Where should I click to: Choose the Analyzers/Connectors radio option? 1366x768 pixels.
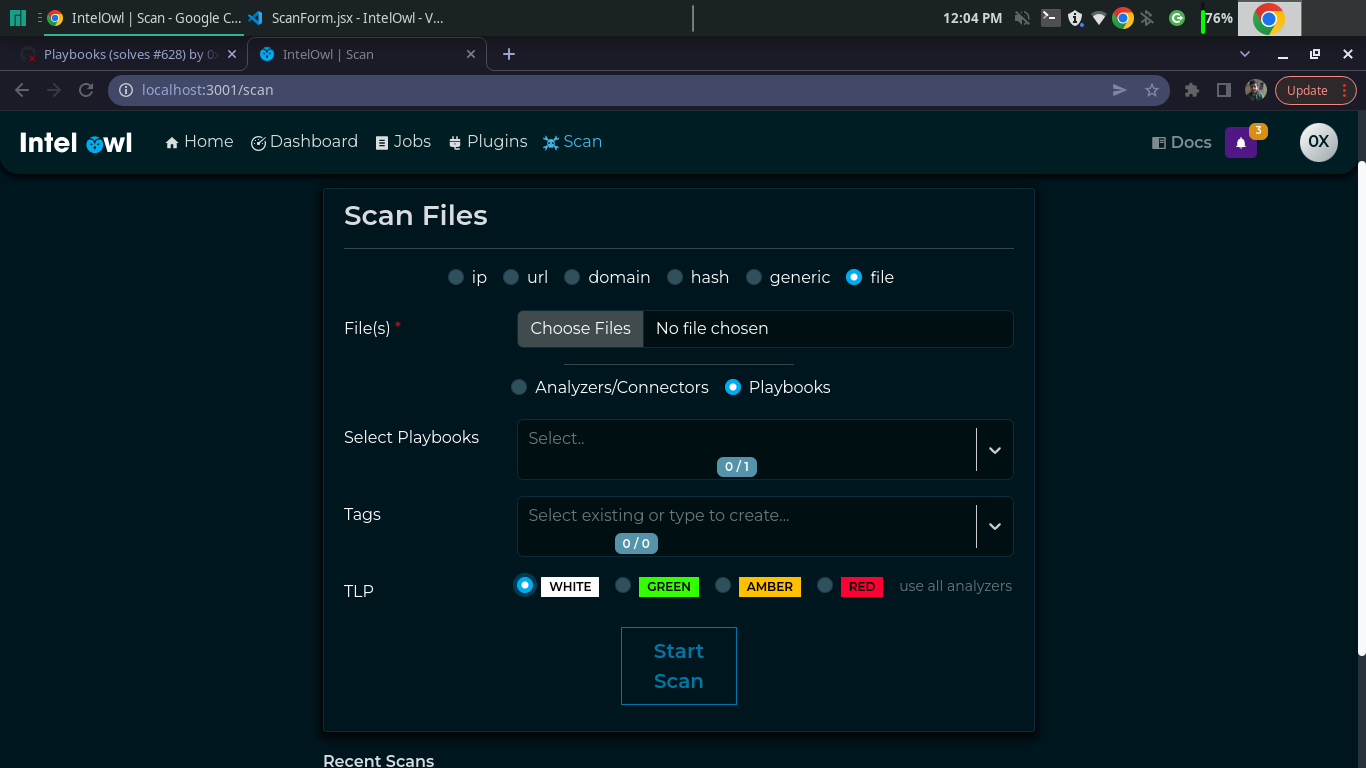click(x=519, y=387)
